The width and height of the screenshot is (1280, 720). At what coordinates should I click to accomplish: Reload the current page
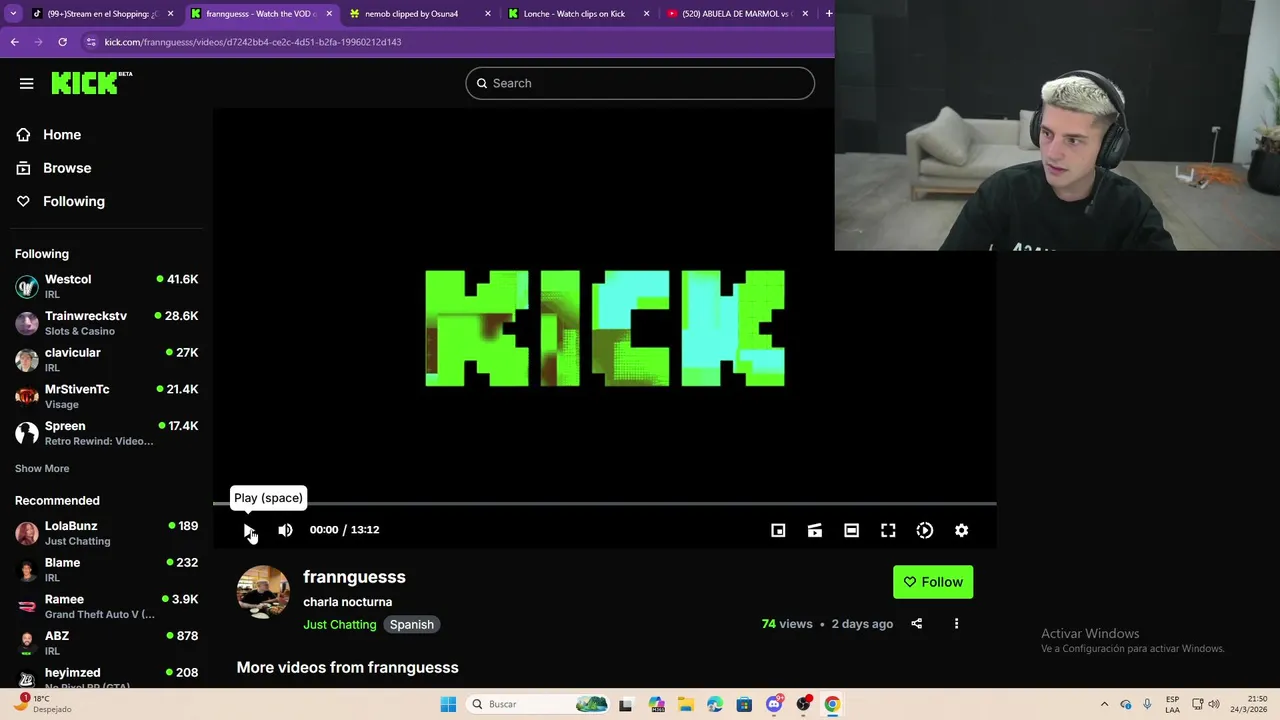pos(62,42)
